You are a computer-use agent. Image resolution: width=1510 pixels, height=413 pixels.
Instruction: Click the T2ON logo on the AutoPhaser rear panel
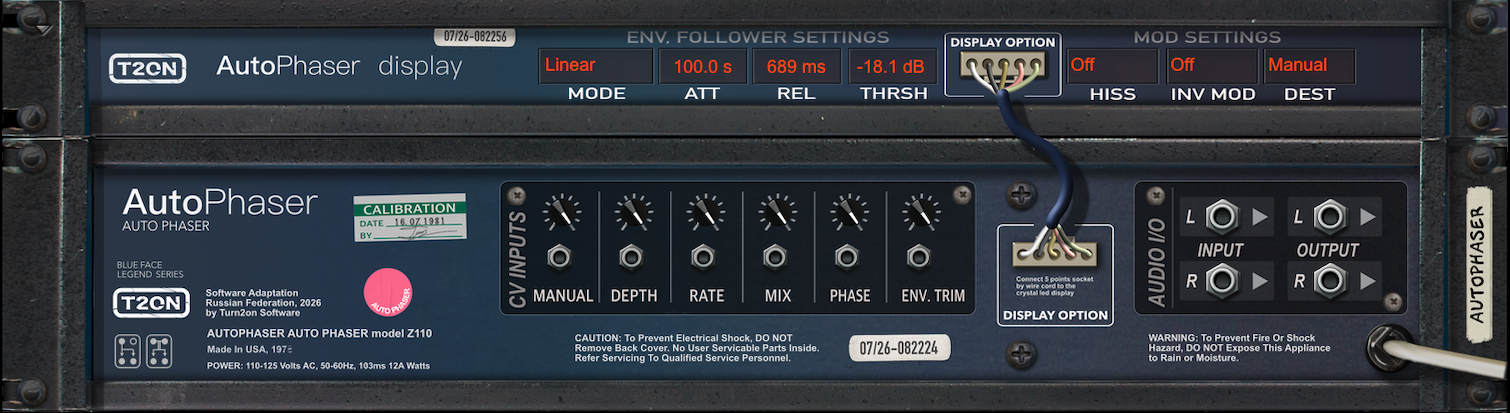coord(151,304)
